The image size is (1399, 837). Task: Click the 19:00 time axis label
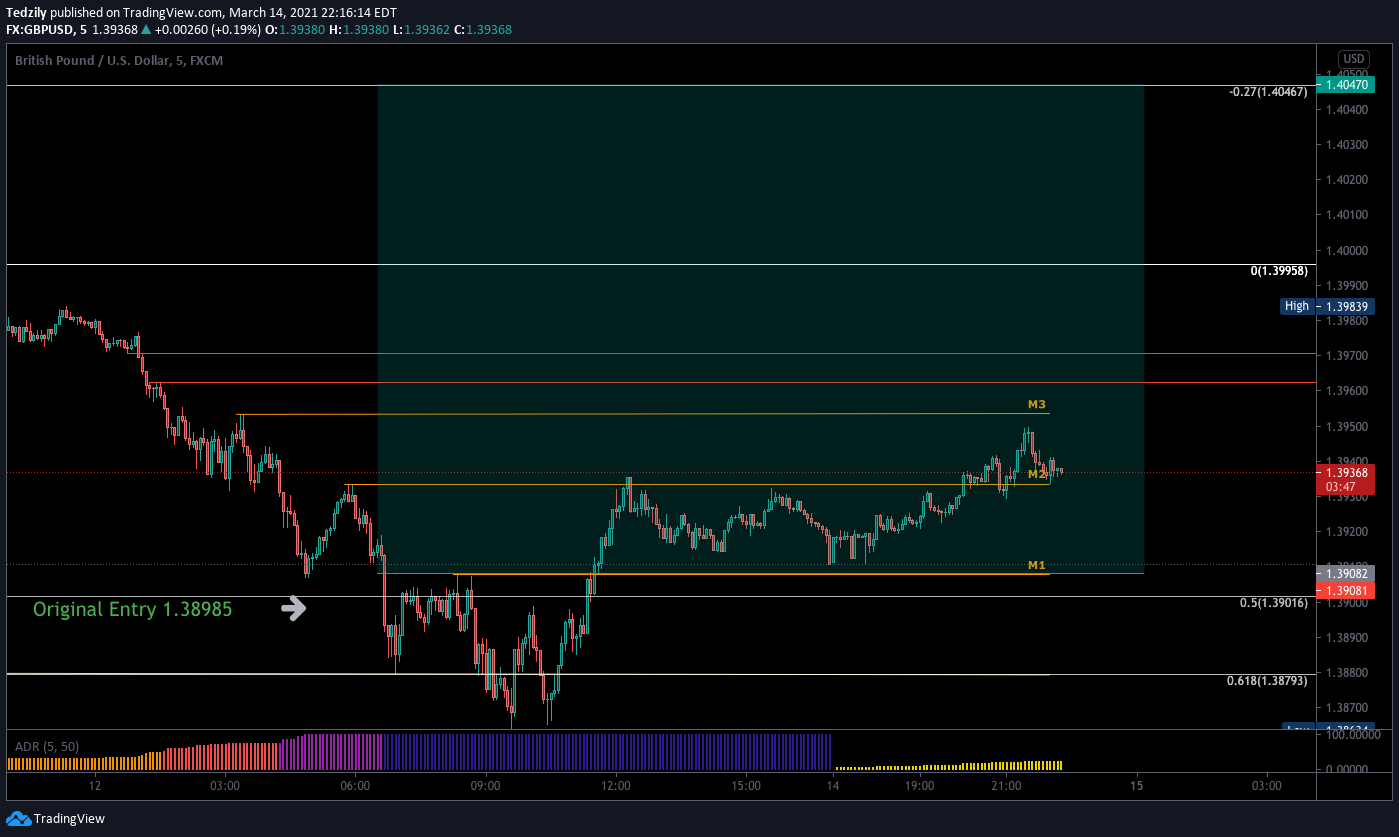coord(920,786)
